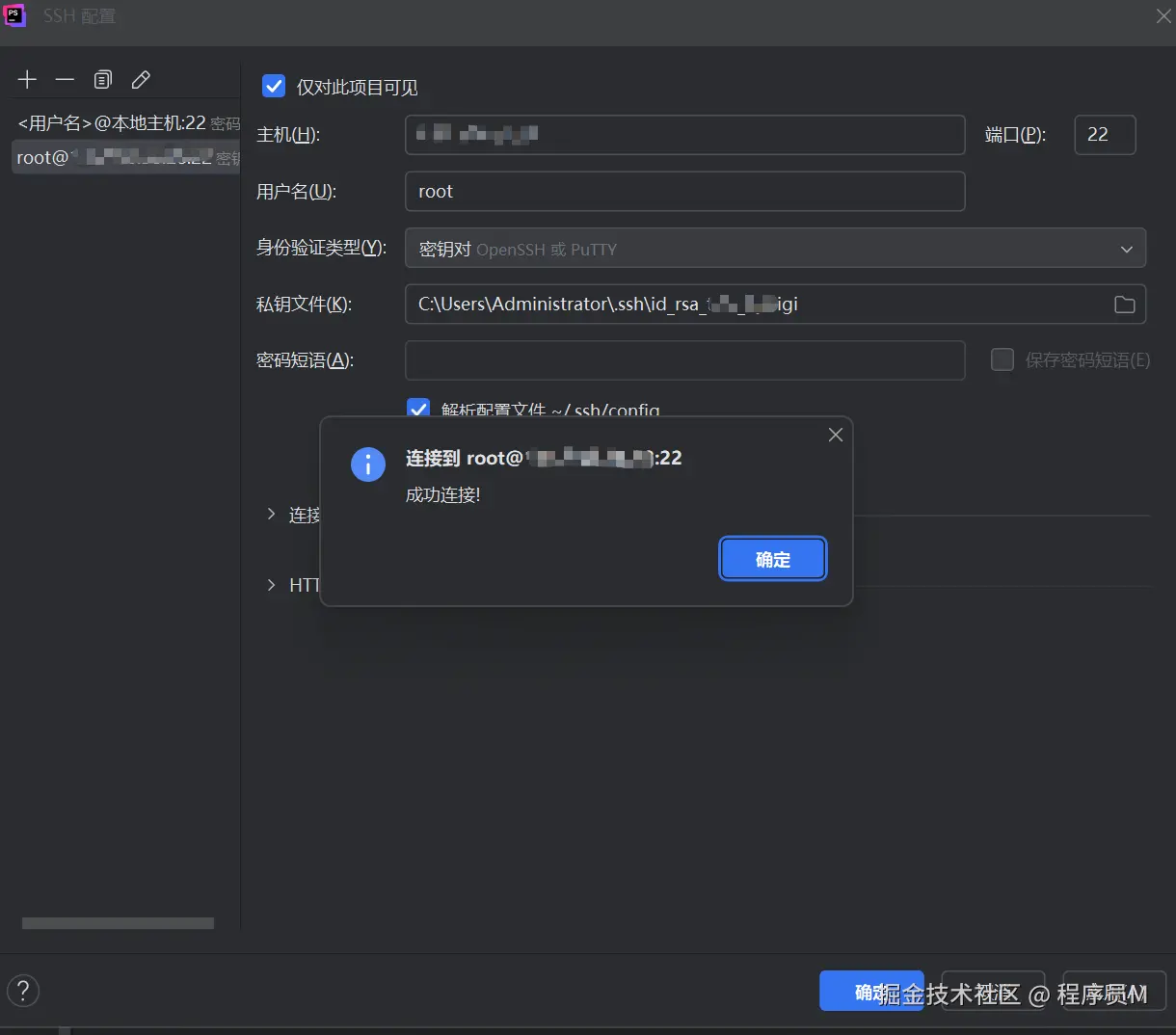Click the info icon in the connection dialog
This screenshot has width=1176, height=1035.
(368, 464)
